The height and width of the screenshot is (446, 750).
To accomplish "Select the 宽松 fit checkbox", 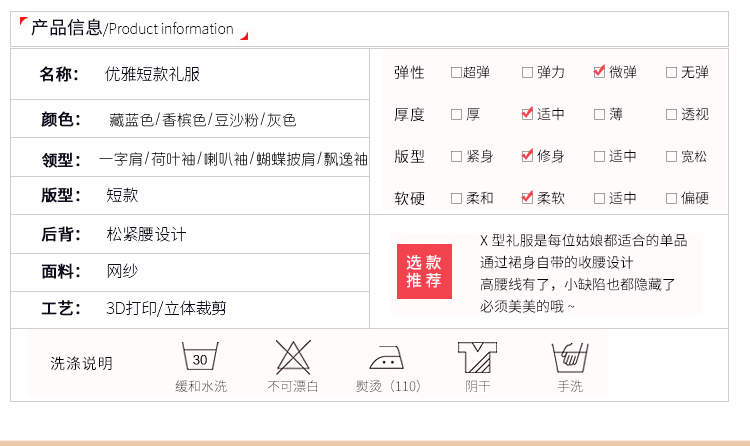I will (671, 156).
